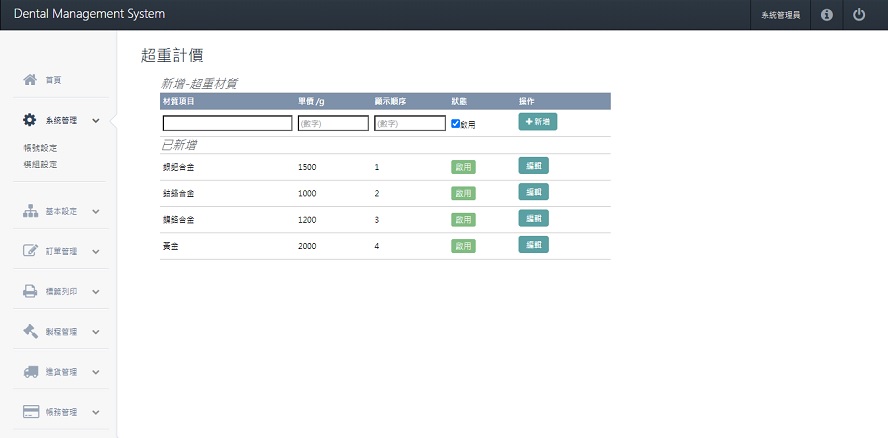
Task: Click the material name in the 1000 row
Action: pyautogui.click(x=178, y=194)
